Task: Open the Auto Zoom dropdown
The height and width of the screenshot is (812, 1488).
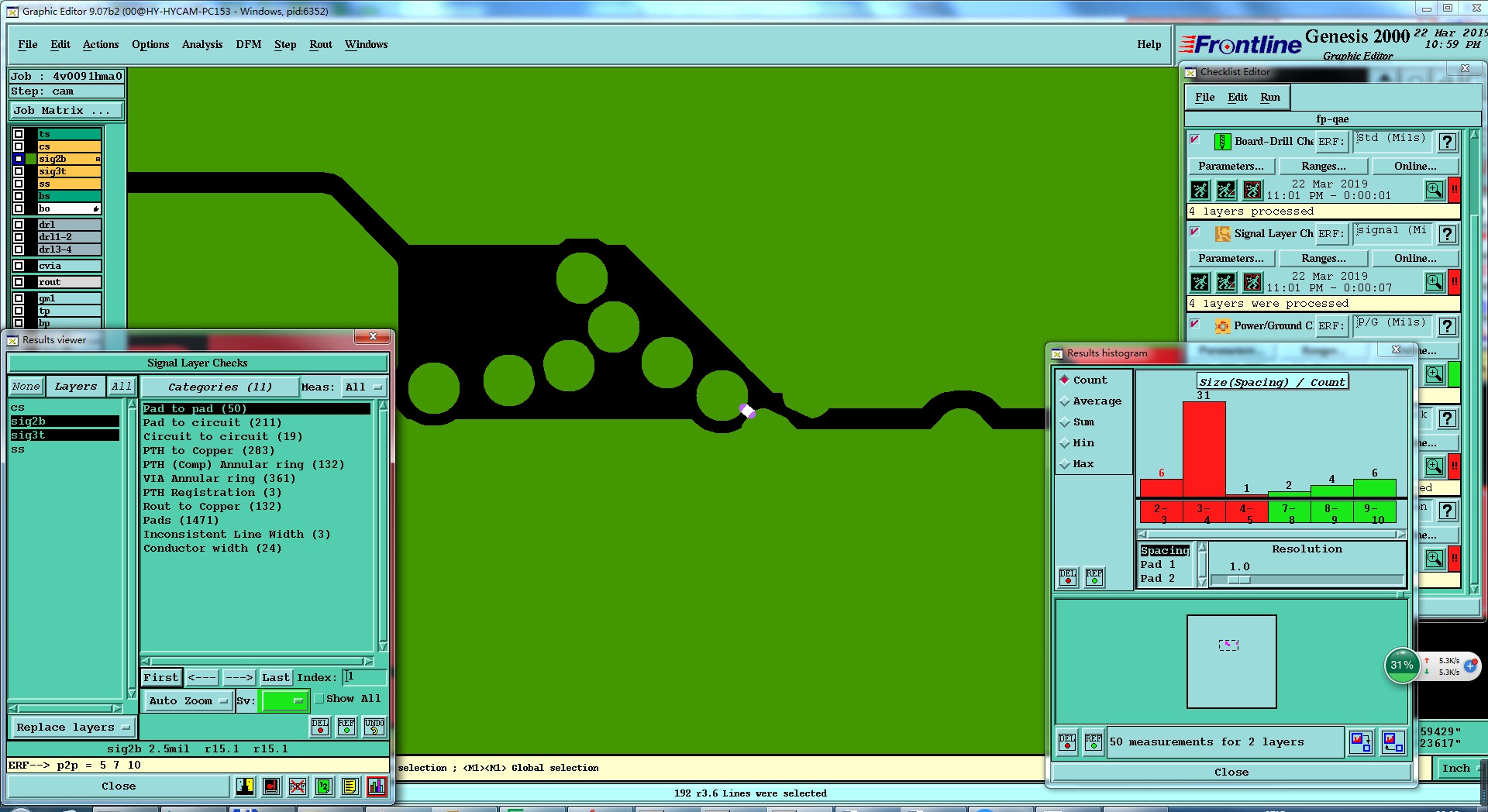Action: [x=188, y=701]
